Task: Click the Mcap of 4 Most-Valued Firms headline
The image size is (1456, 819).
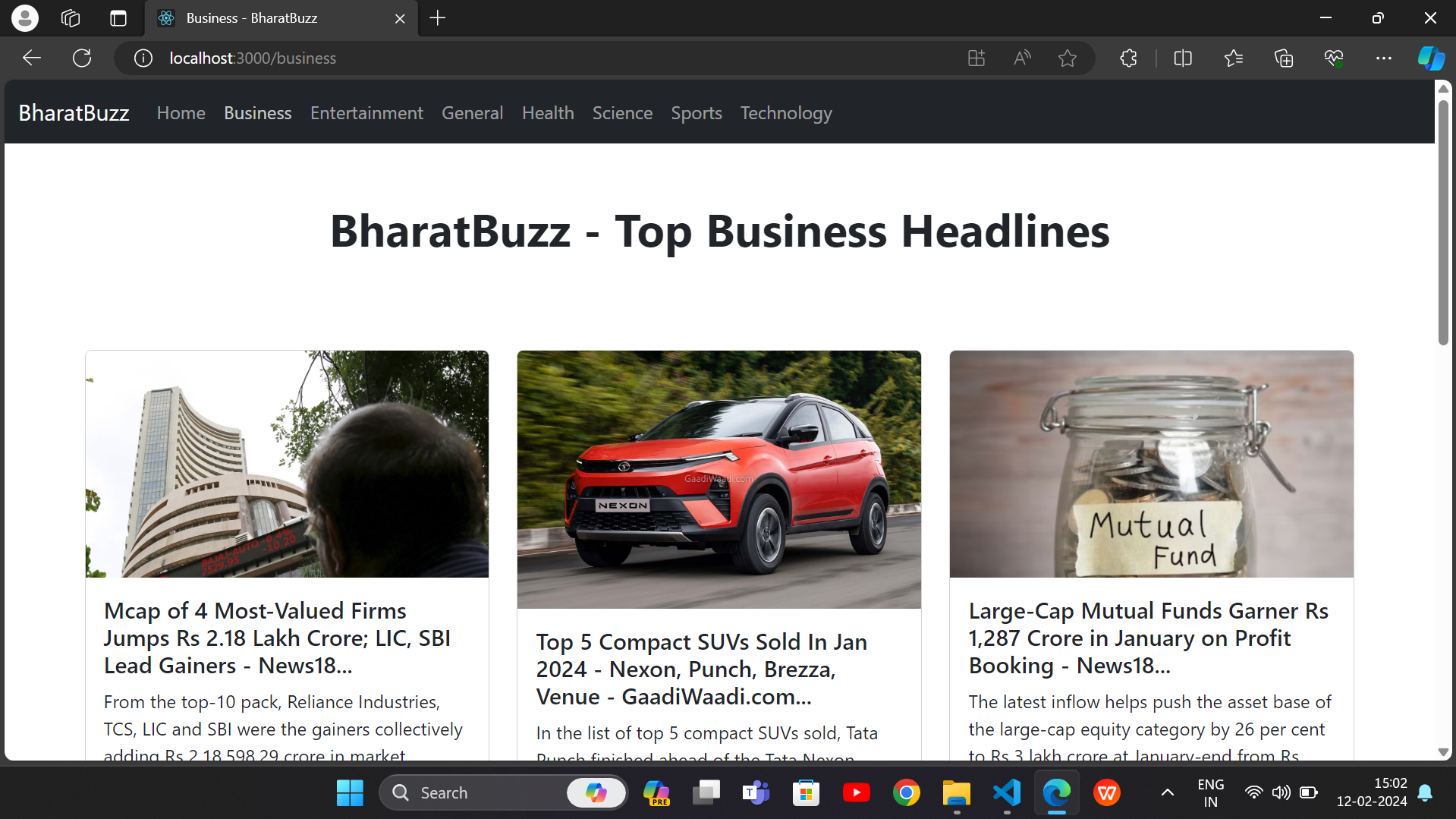Action: click(x=277, y=638)
